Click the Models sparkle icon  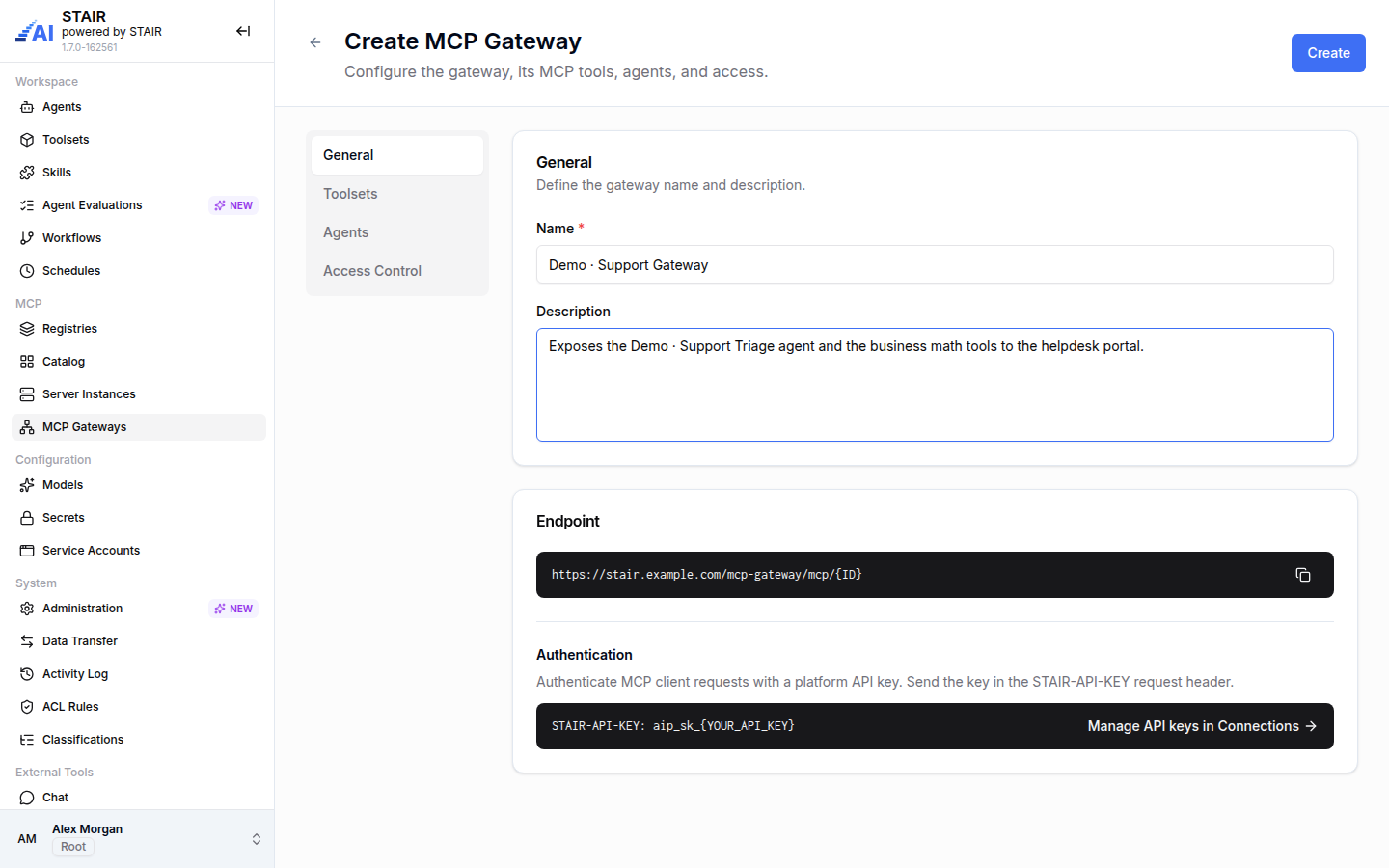coord(27,485)
